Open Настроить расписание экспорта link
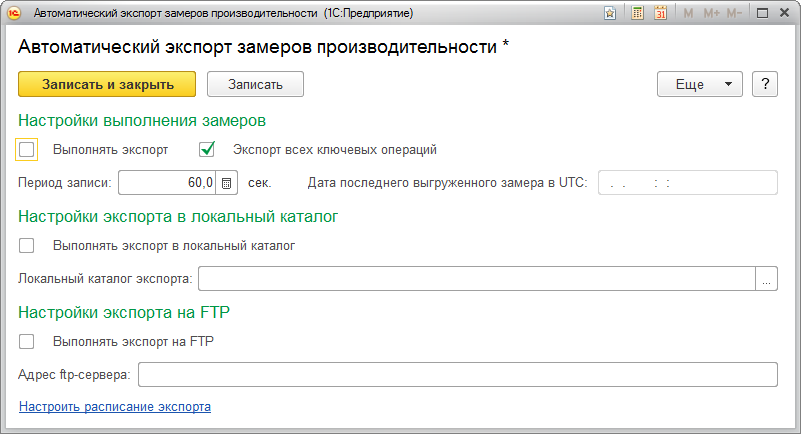Viewport: 801px width, 434px height. (x=115, y=407)
